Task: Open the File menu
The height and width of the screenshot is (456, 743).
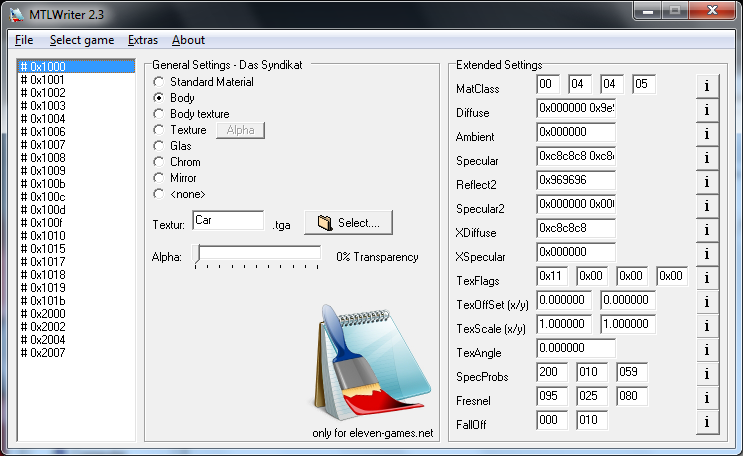Action: (24, 40)
